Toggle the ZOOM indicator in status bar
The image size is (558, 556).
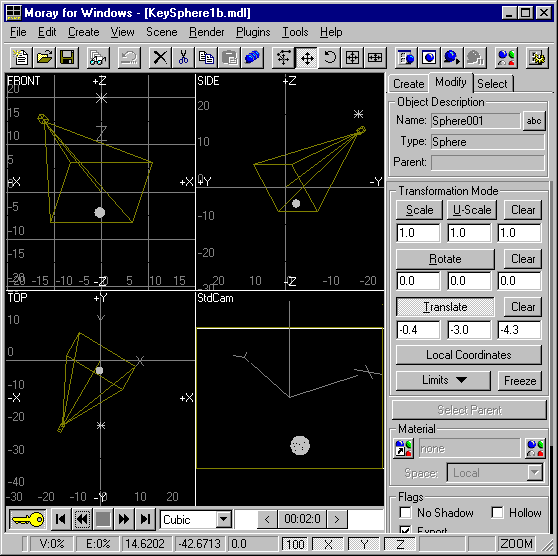tap(516, 544)
